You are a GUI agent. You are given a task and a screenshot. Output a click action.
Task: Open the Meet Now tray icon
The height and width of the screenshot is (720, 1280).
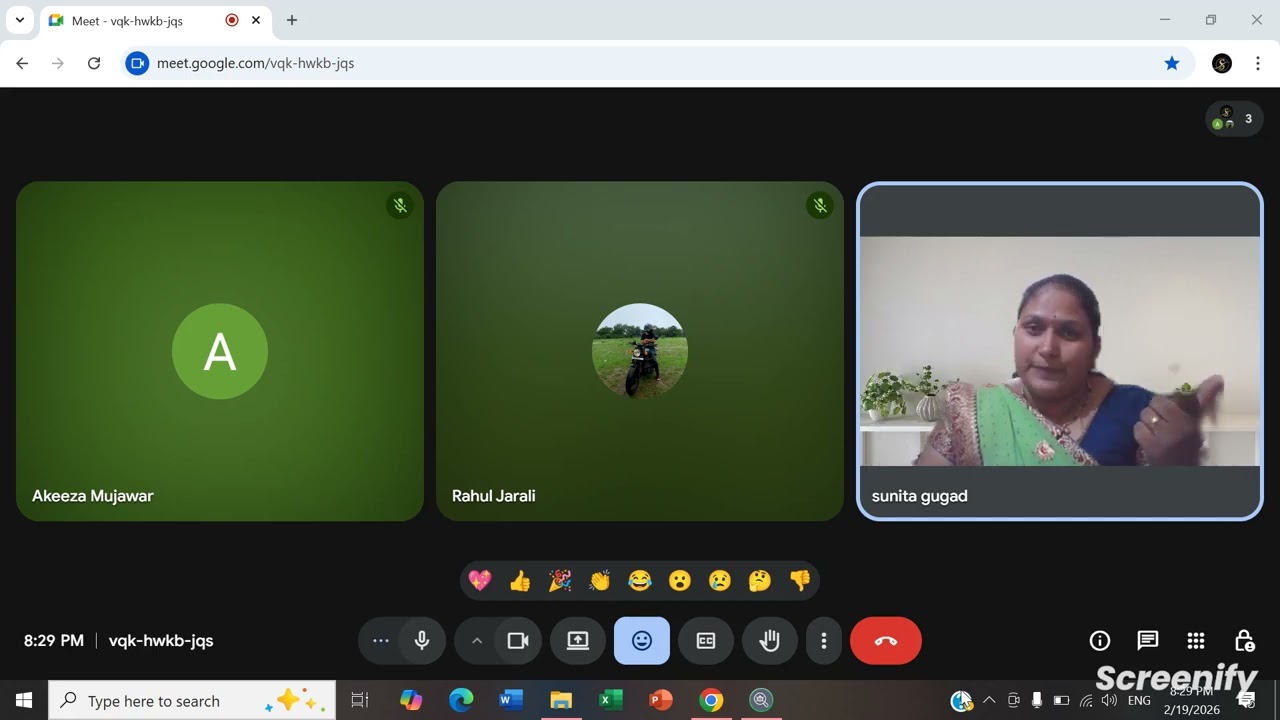point(1013,700)
